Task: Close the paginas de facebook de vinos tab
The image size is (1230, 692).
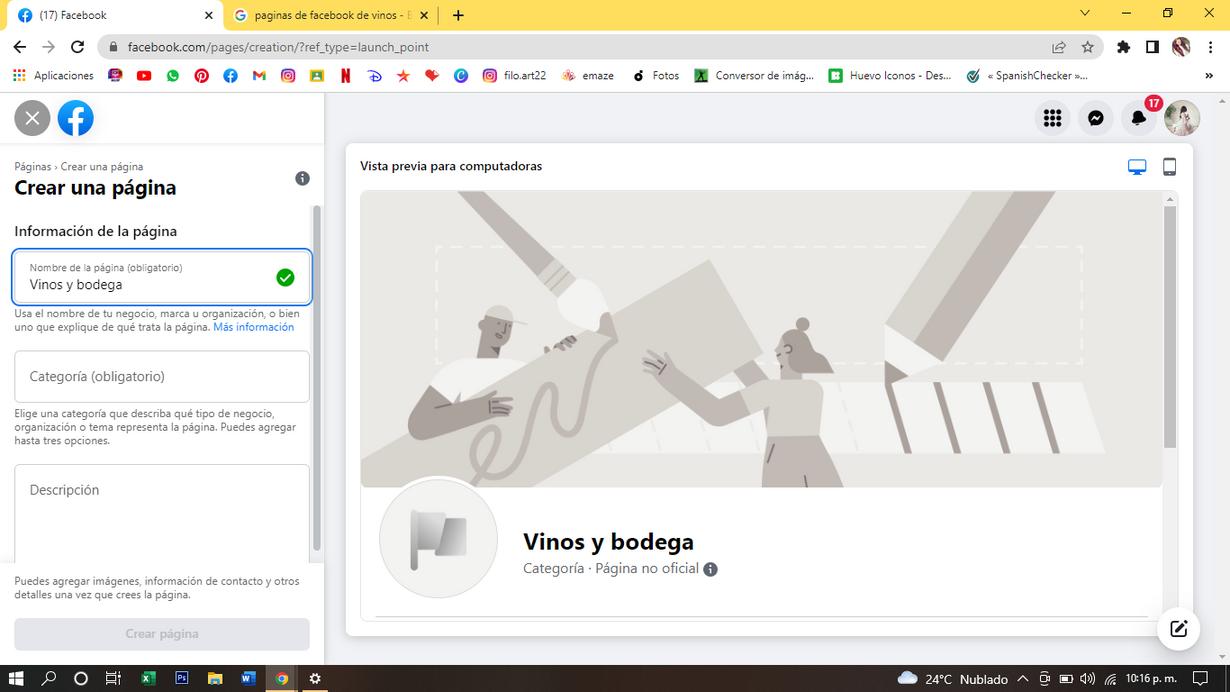Action: tap(424, 15)
